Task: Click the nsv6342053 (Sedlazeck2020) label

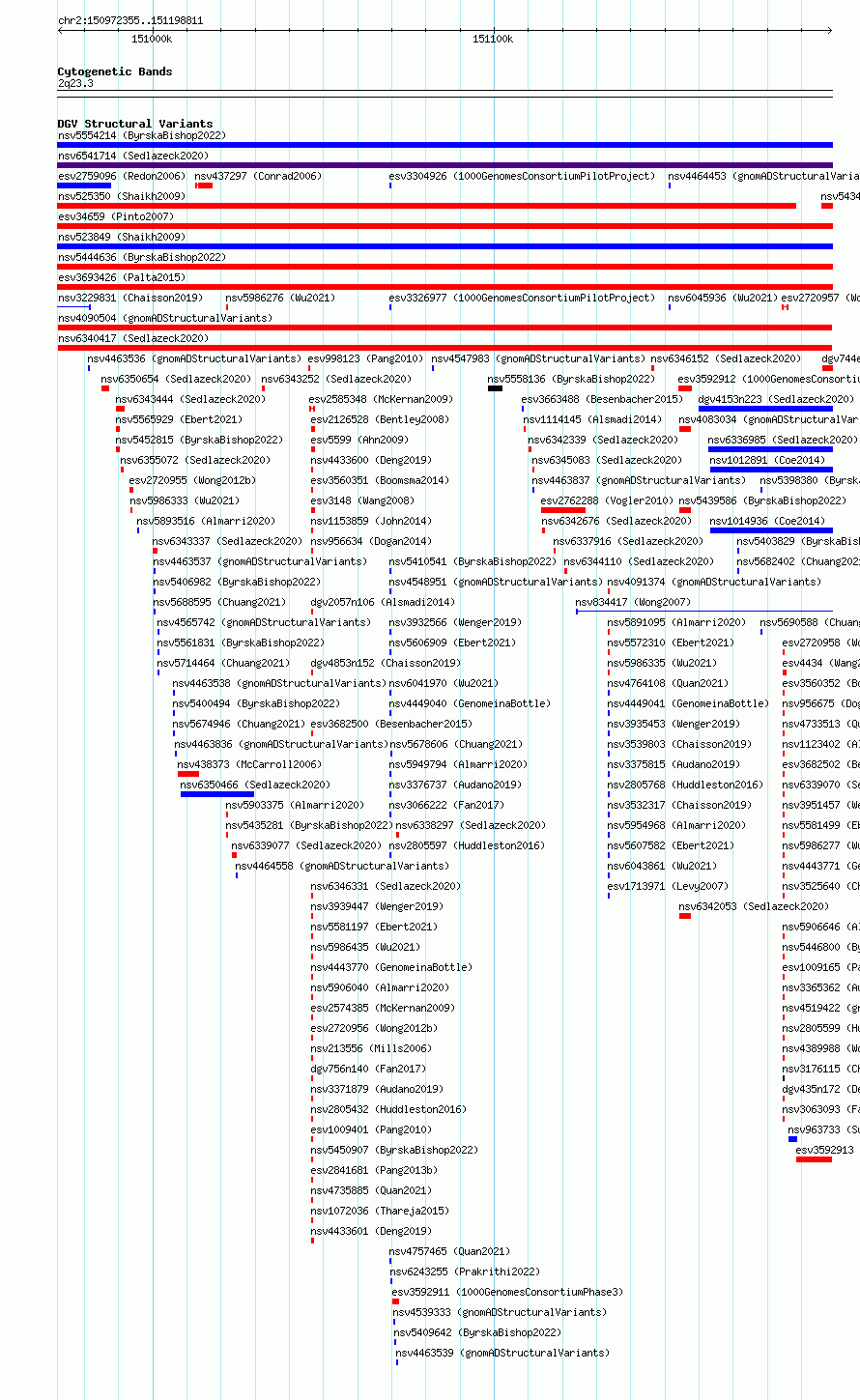Action: 754,907
